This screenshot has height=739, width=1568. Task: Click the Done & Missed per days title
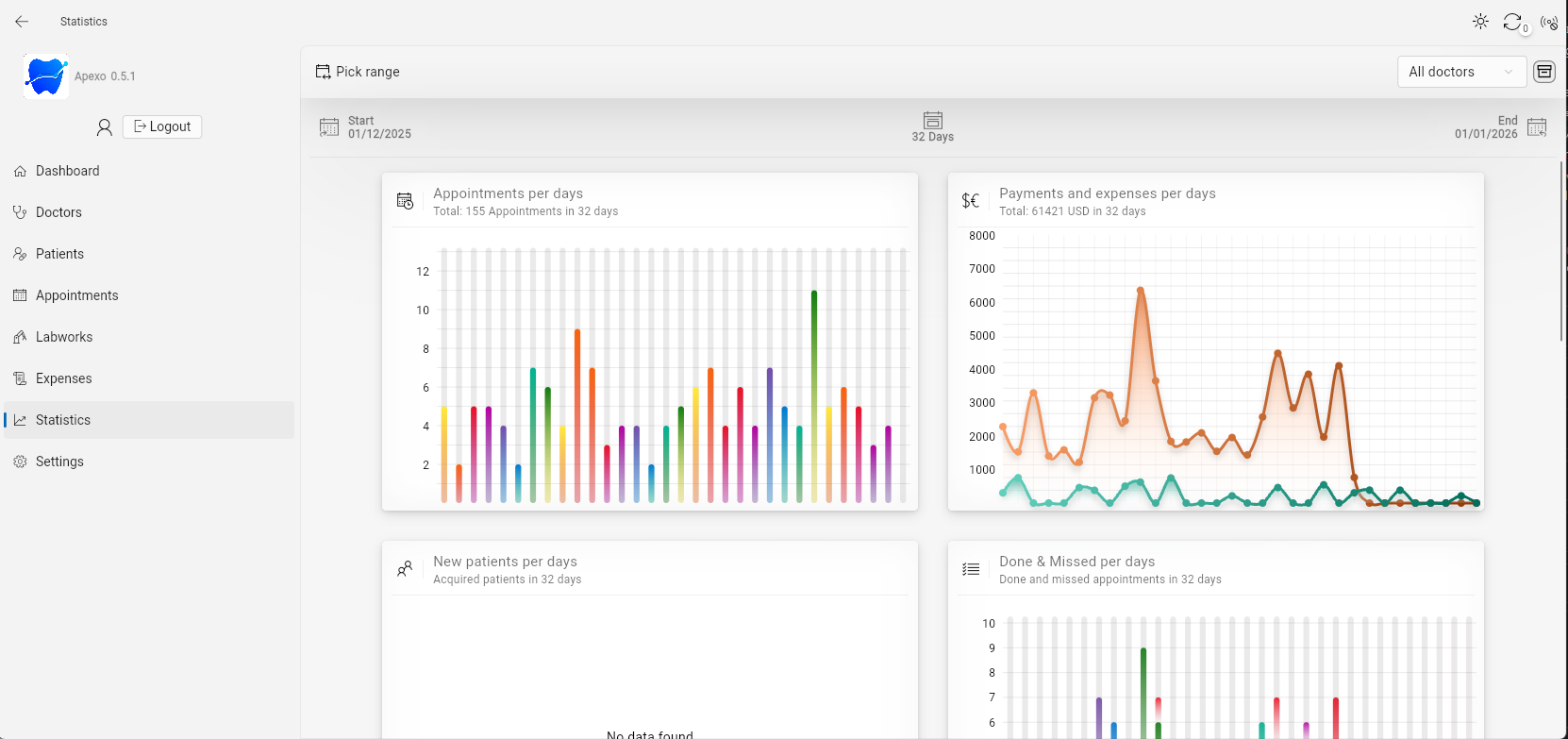pos(1077,562)
